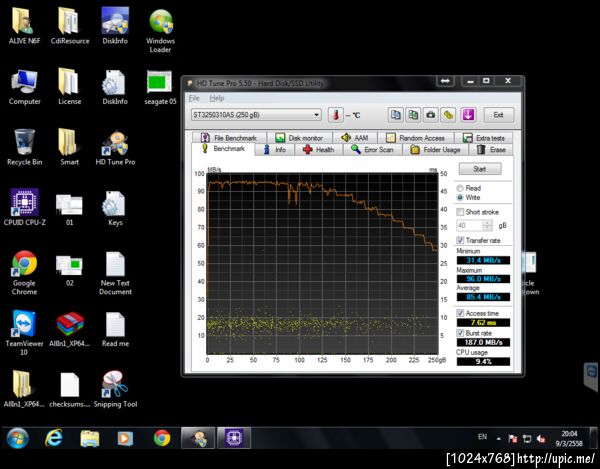This screenshot has width=600, height=469.
Task: Switch to the Extra tests tab
Action: [x=484, y=138]
